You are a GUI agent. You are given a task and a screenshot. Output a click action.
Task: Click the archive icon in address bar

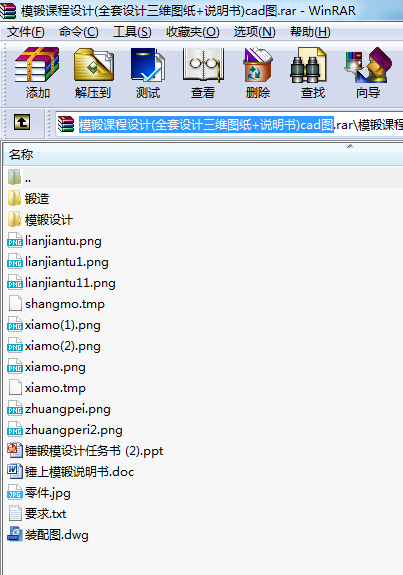66,124
